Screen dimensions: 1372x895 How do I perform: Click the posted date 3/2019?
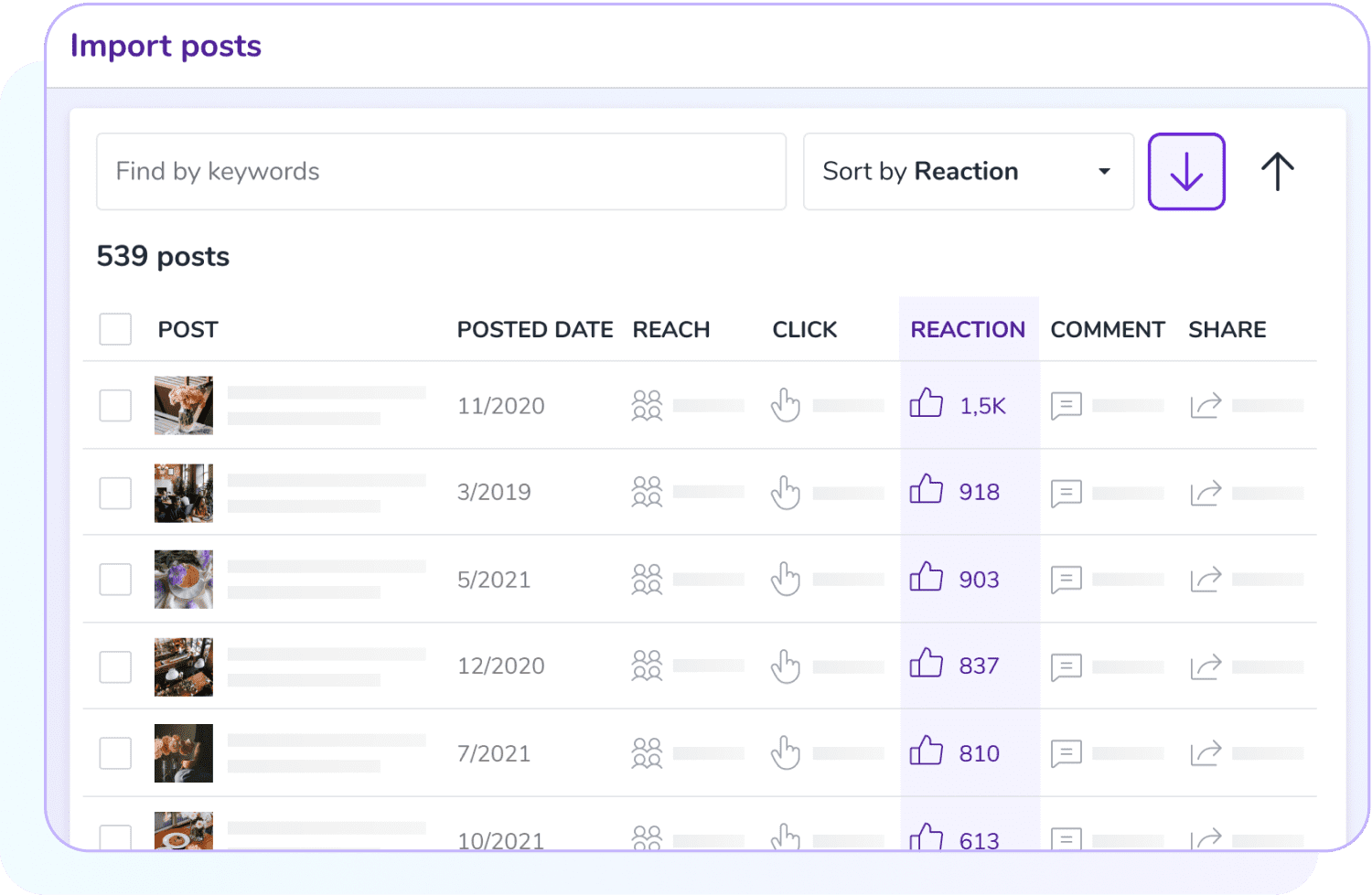pyautogui.click(x=494, y=492)
